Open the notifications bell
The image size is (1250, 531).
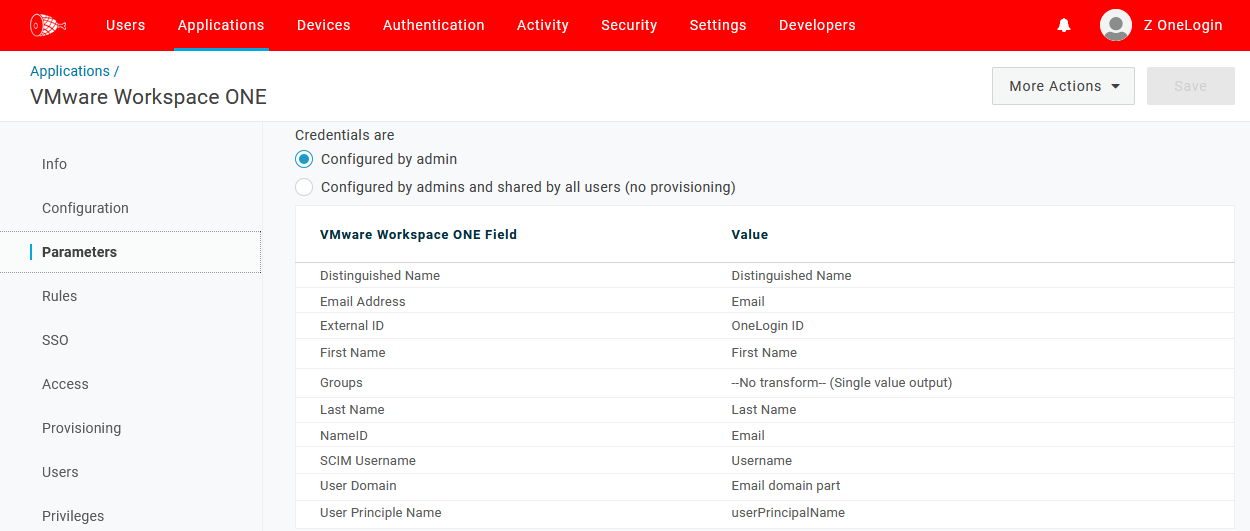pyautogui.click(x=1064, y=25)
